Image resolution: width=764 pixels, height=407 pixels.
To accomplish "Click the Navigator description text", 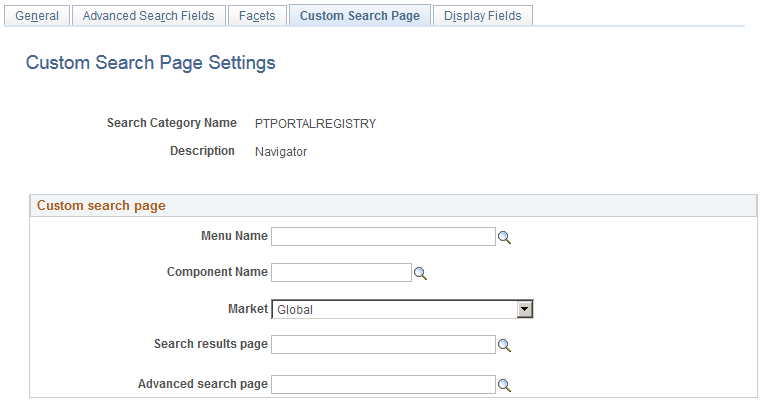I will 281,152.
